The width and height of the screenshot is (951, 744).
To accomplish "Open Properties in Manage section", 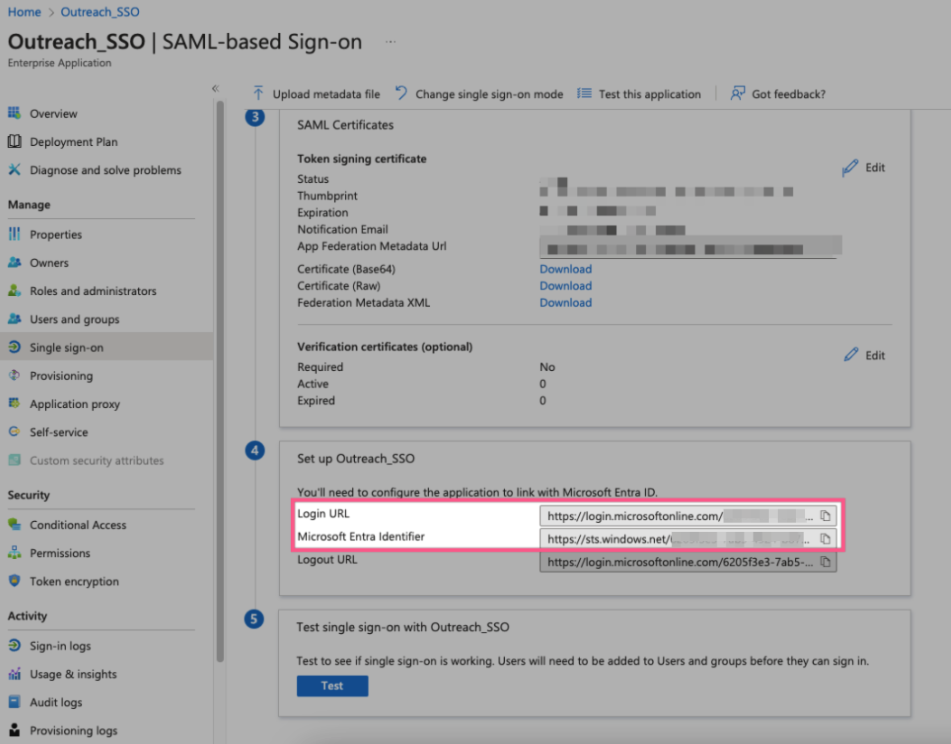I will (x=56, y=234).
